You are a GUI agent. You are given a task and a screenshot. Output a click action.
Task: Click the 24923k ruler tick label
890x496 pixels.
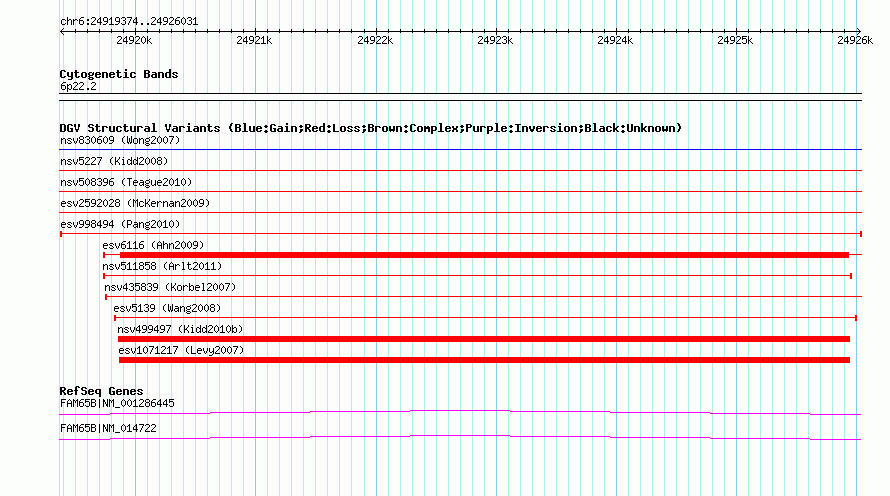[495, 40]
